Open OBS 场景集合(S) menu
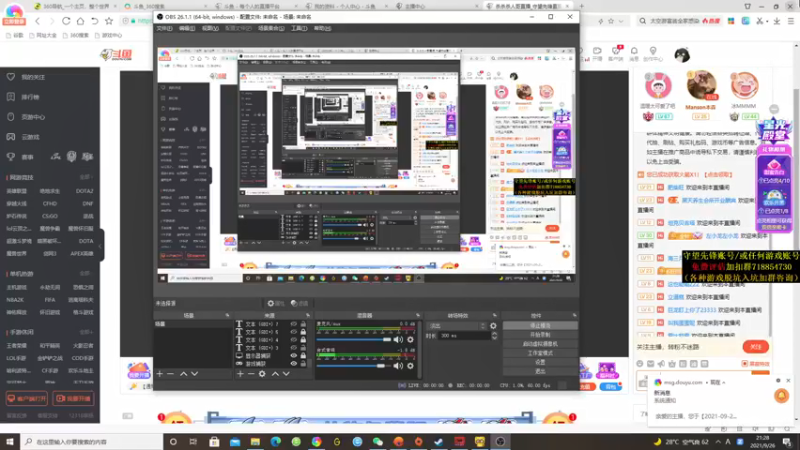Viewport: 800px width, 450px height. point(271,29)
